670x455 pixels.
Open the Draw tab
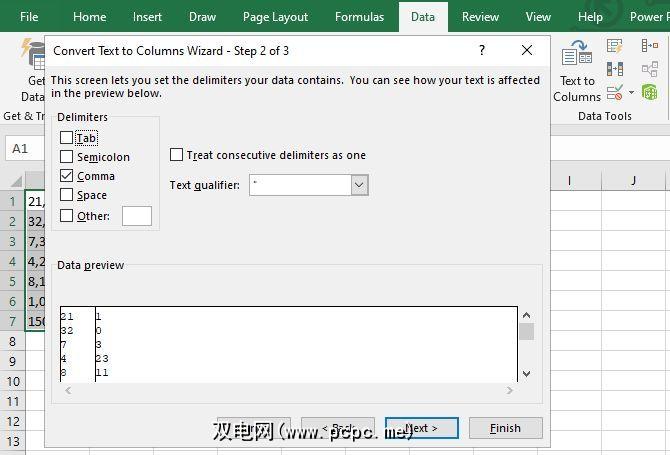point(202,17)
